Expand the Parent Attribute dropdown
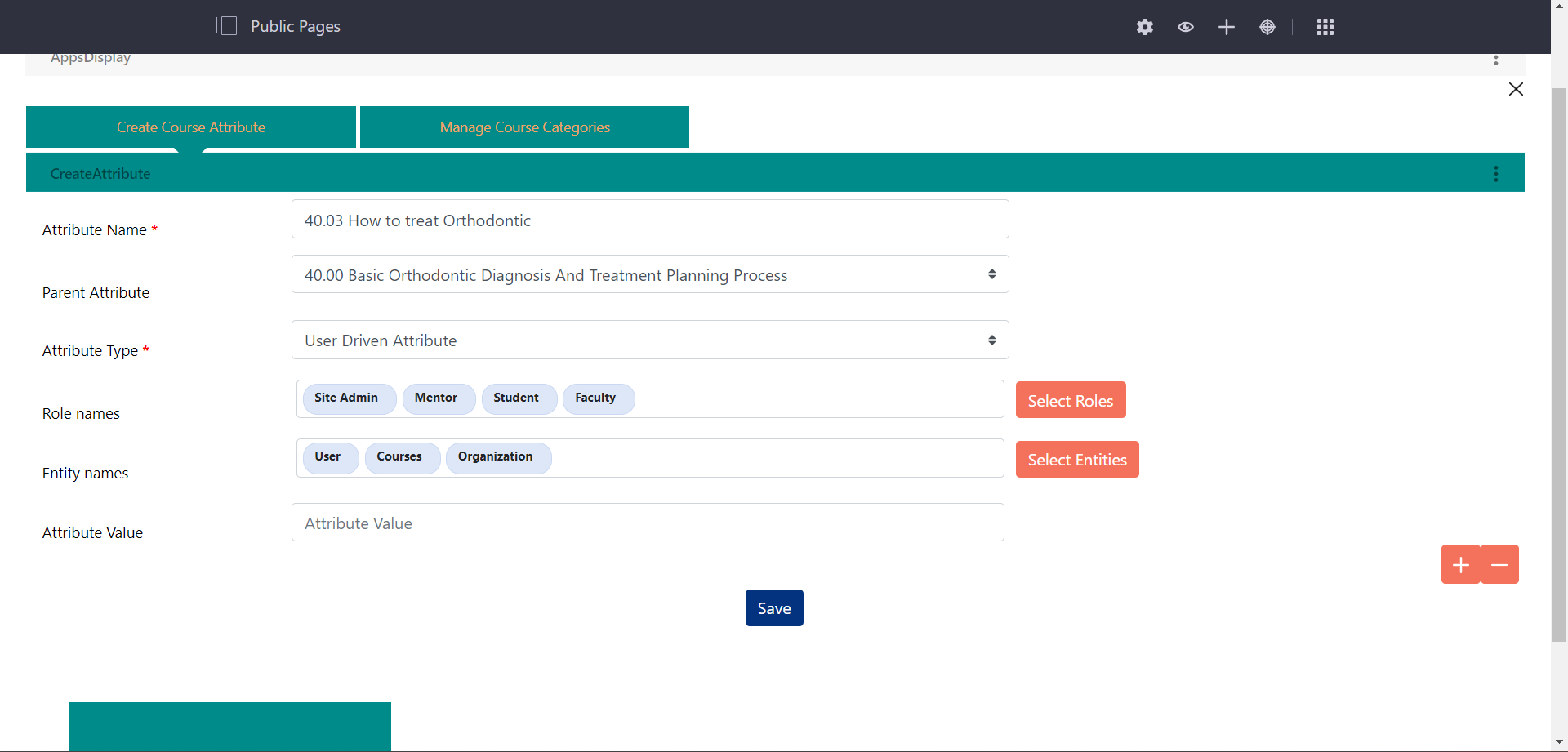Screen dimensions: 1568x752 click(x=650, y=274)
